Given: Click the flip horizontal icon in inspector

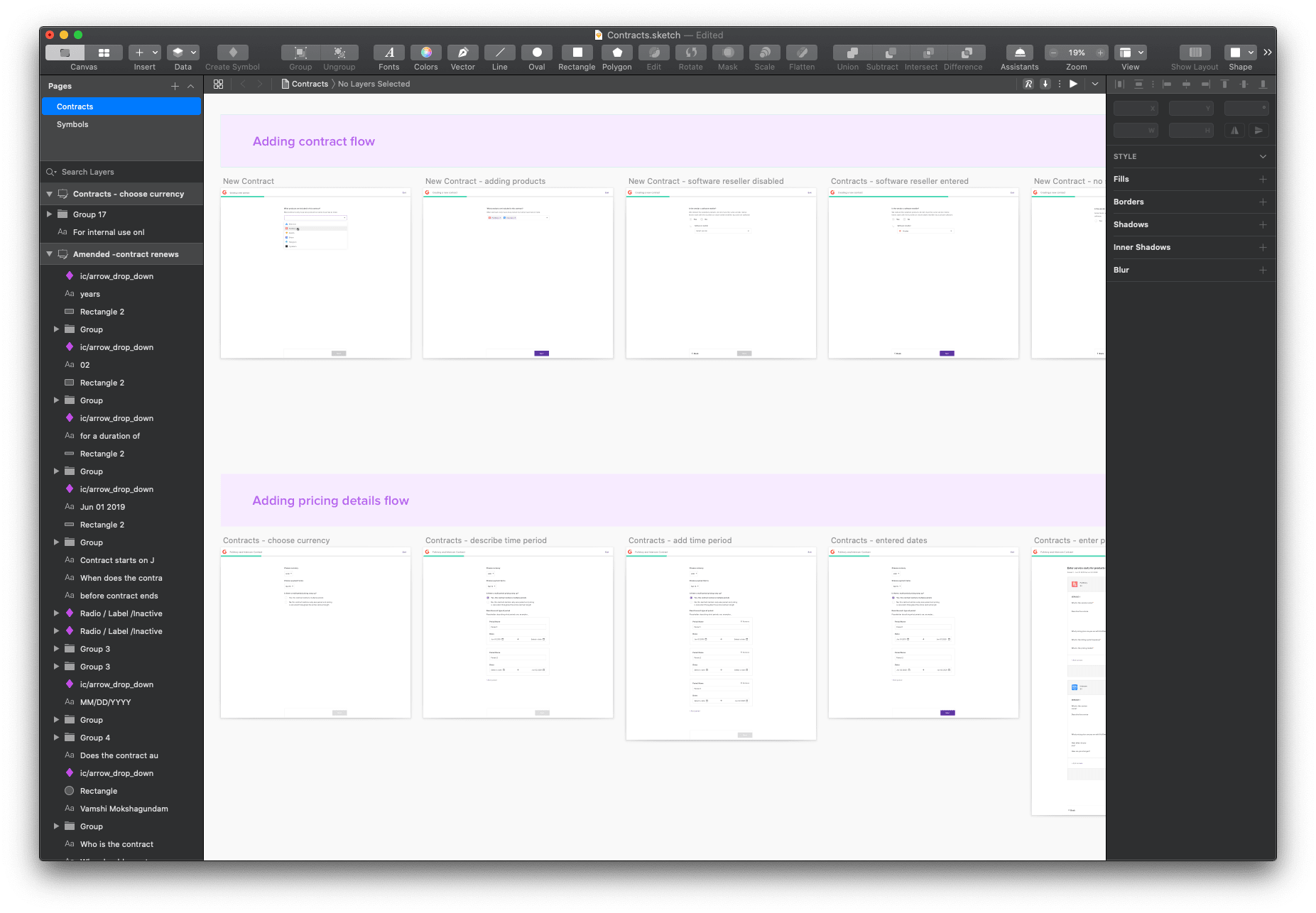Looking at the screenshot, I should tap(1234, 131).
